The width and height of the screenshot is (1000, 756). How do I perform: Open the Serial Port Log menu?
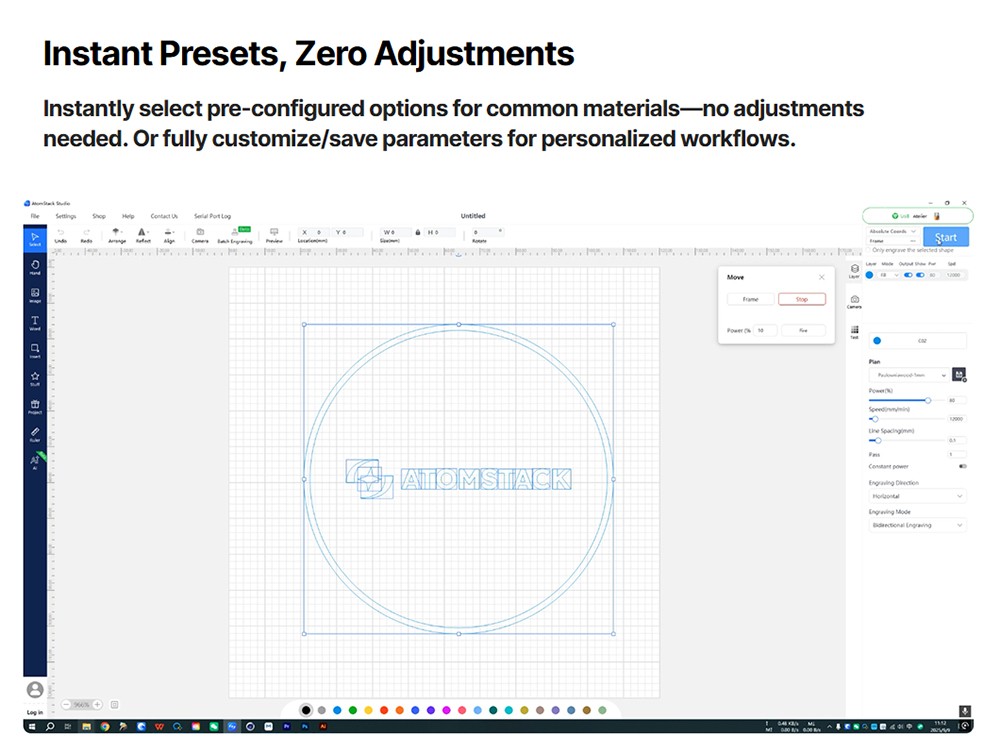(x=212, y=216)
